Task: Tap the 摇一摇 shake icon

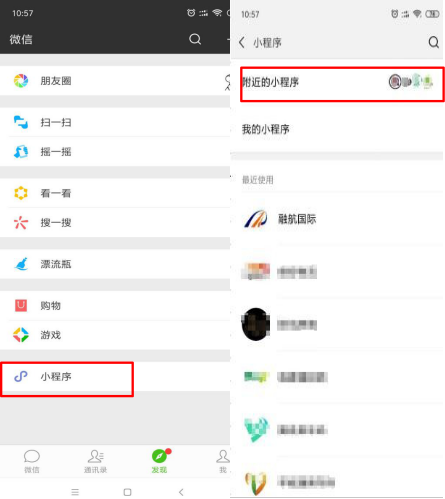Action: [21, 152]
